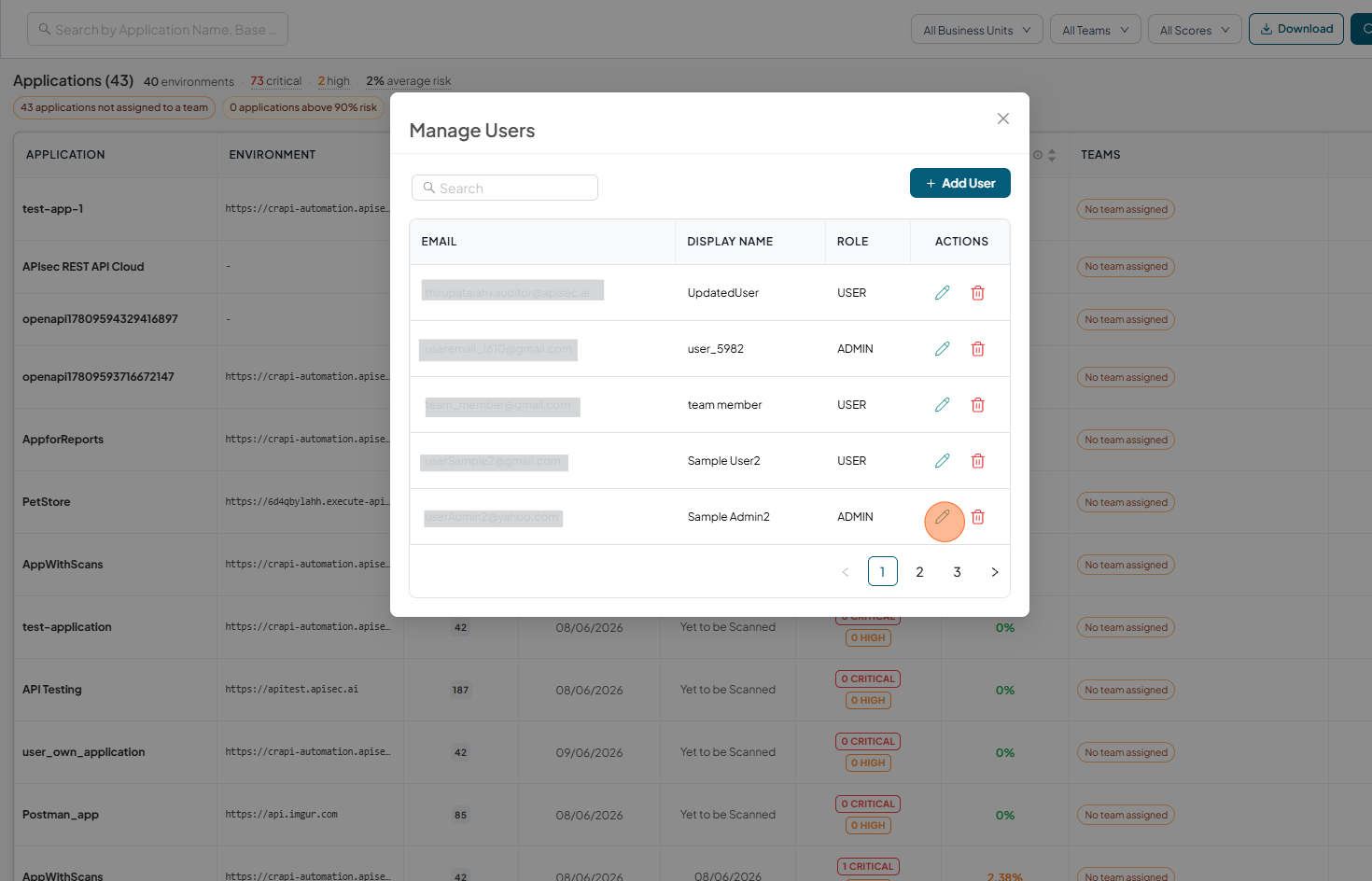This screenshot has width=1372, height=881.
Task: Open the All Teams dropdown
Action: (1096, 30)
